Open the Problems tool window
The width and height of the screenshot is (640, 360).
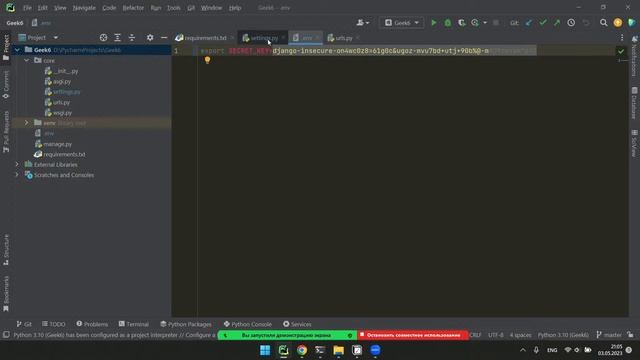pos(92,324)
